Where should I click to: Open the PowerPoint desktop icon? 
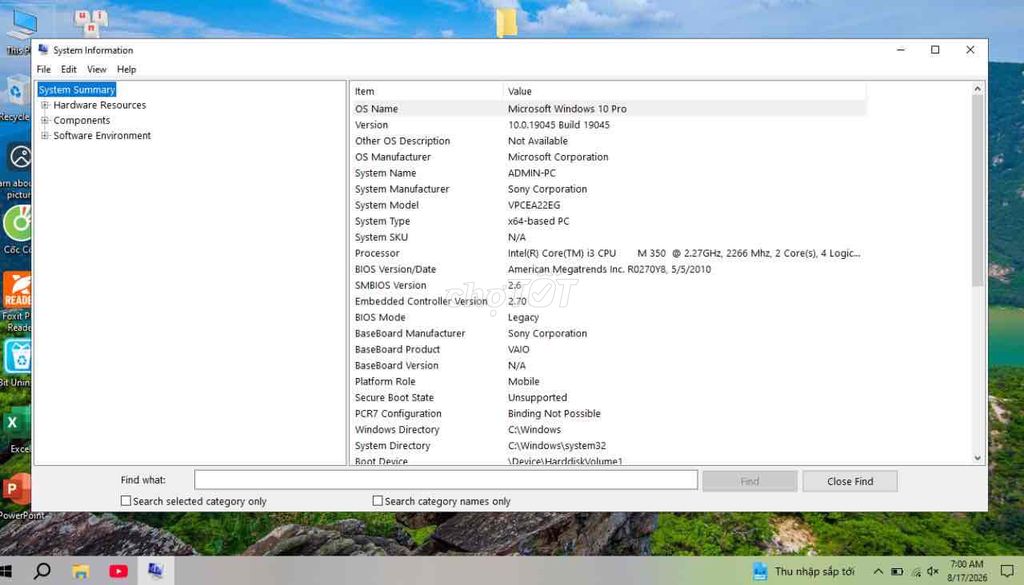pyautogui.click(x=18, y=496)
